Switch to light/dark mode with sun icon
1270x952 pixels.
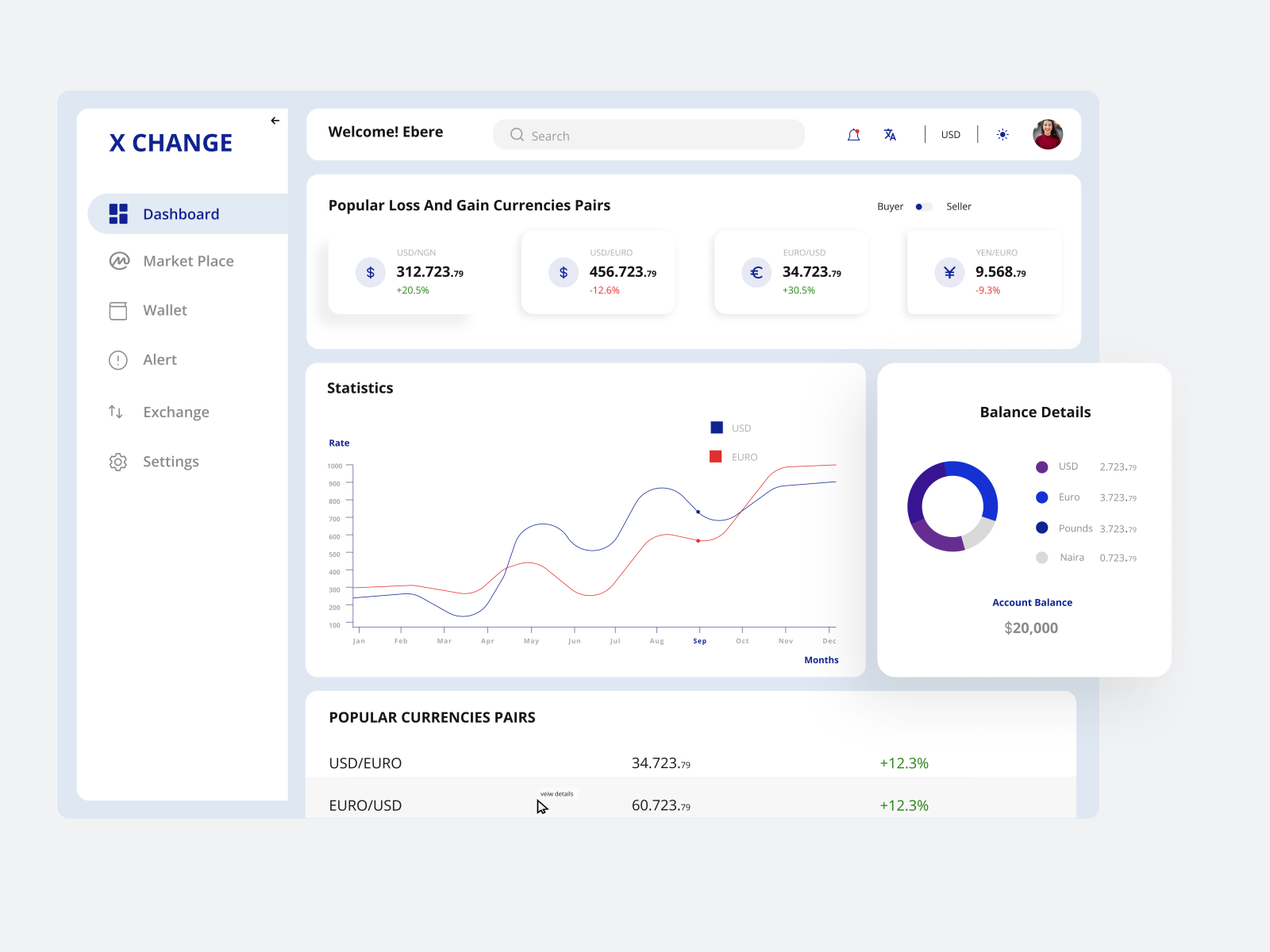coord(1003,135)
